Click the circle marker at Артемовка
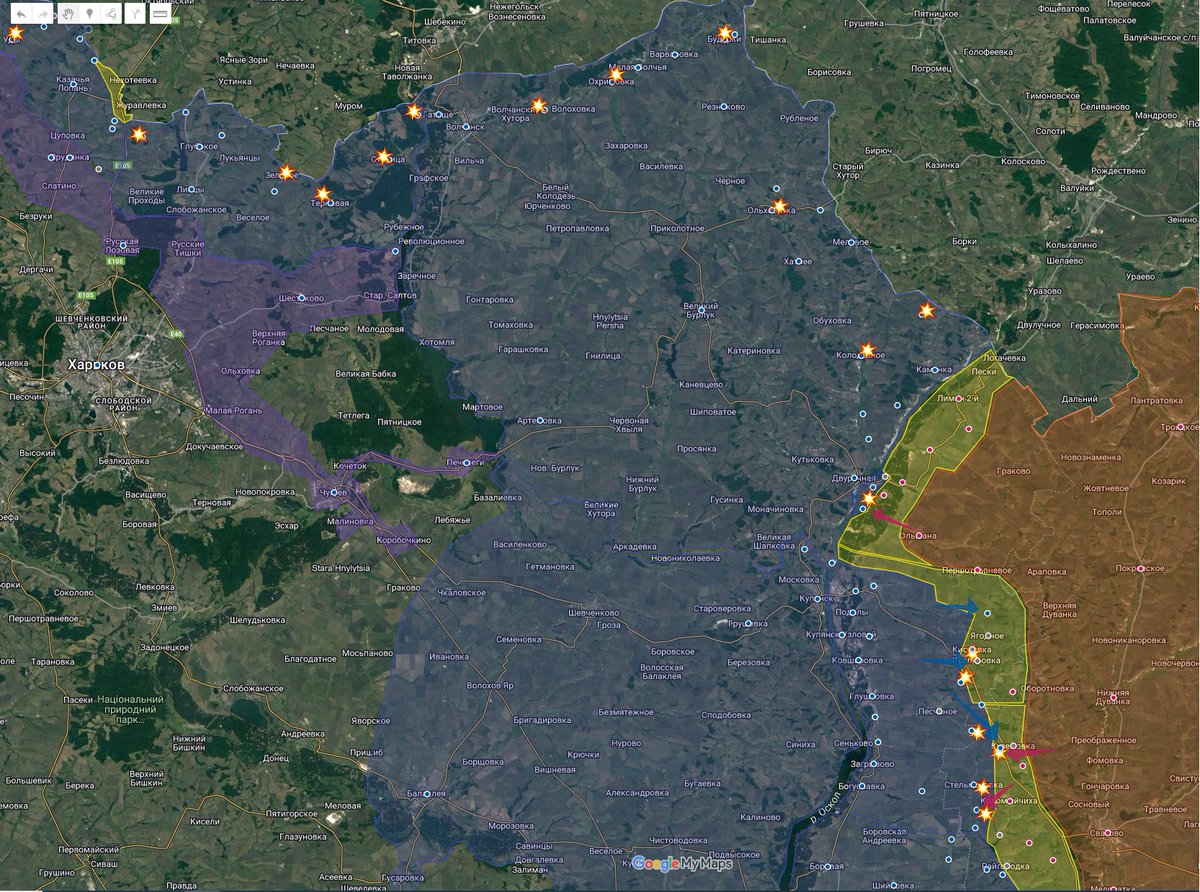The width and height of the screenshot is (1200, 892). pos(540,420)
